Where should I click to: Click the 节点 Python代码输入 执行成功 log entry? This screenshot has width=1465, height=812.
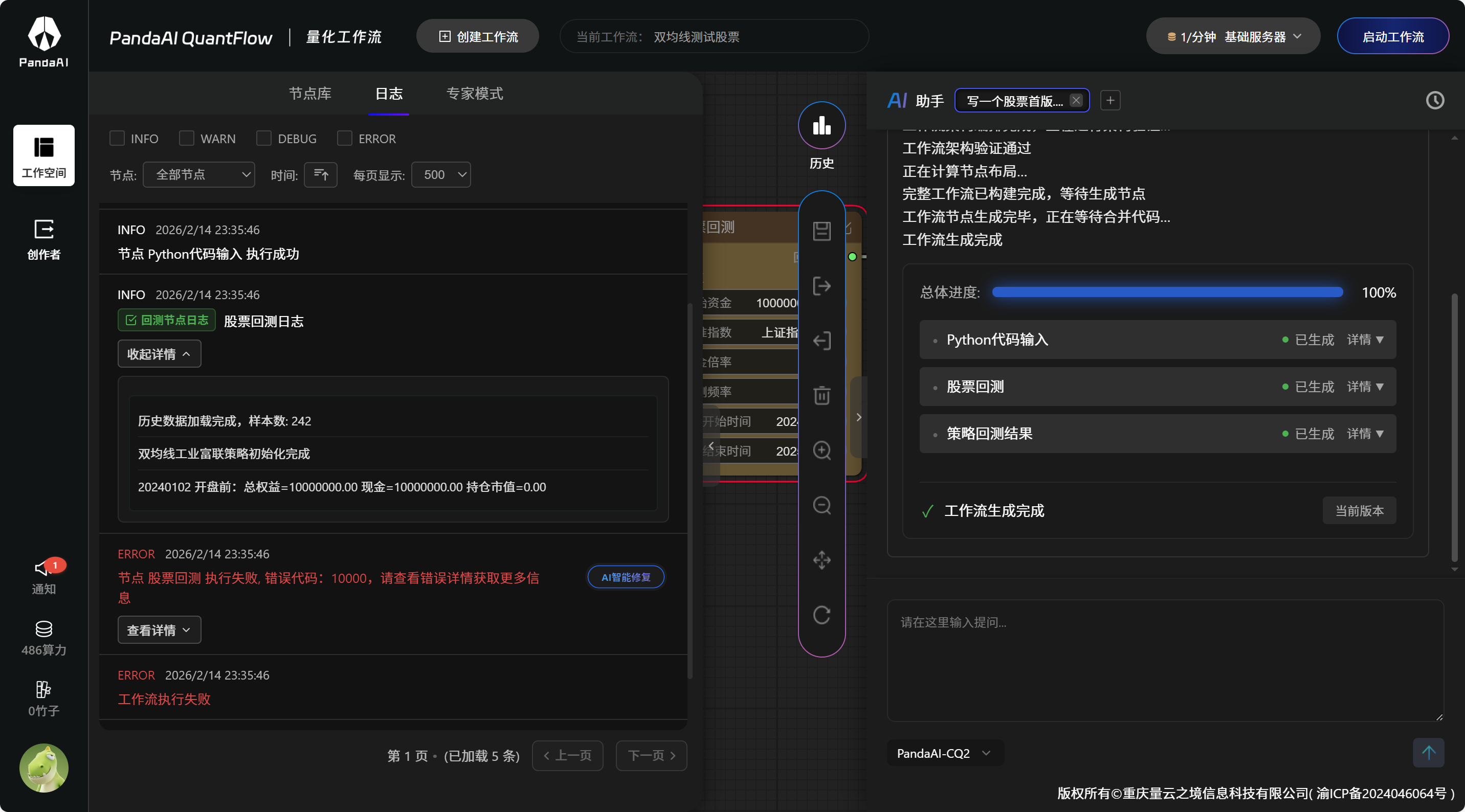click(208, 254)
